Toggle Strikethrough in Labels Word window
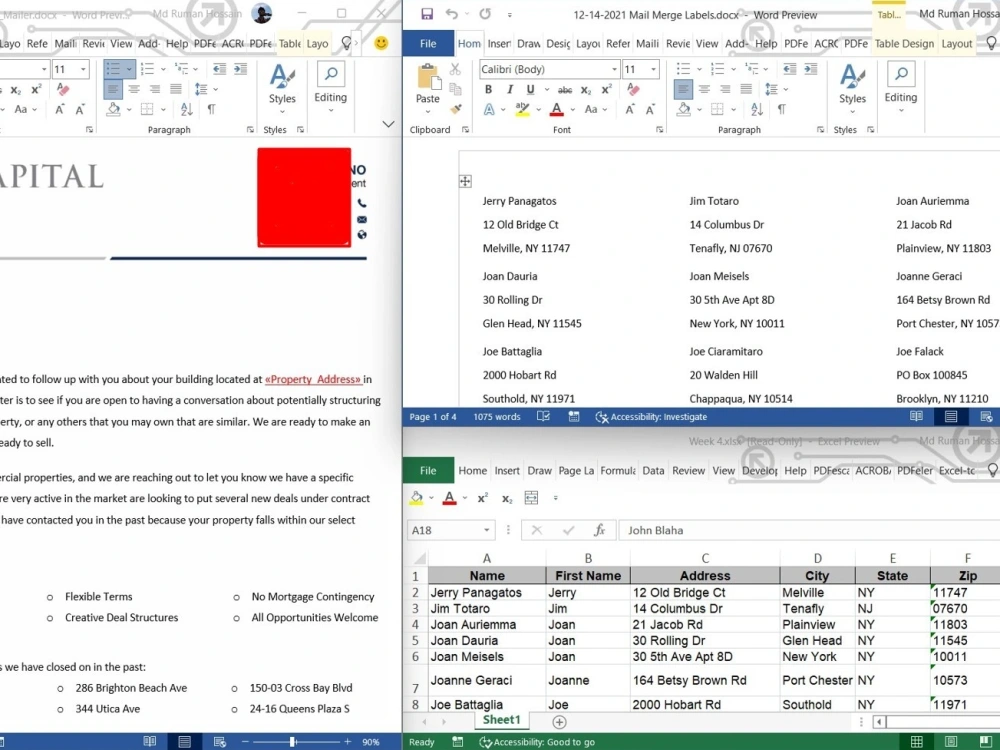Viewport: 1000px width, 750px height. (565, 90)
